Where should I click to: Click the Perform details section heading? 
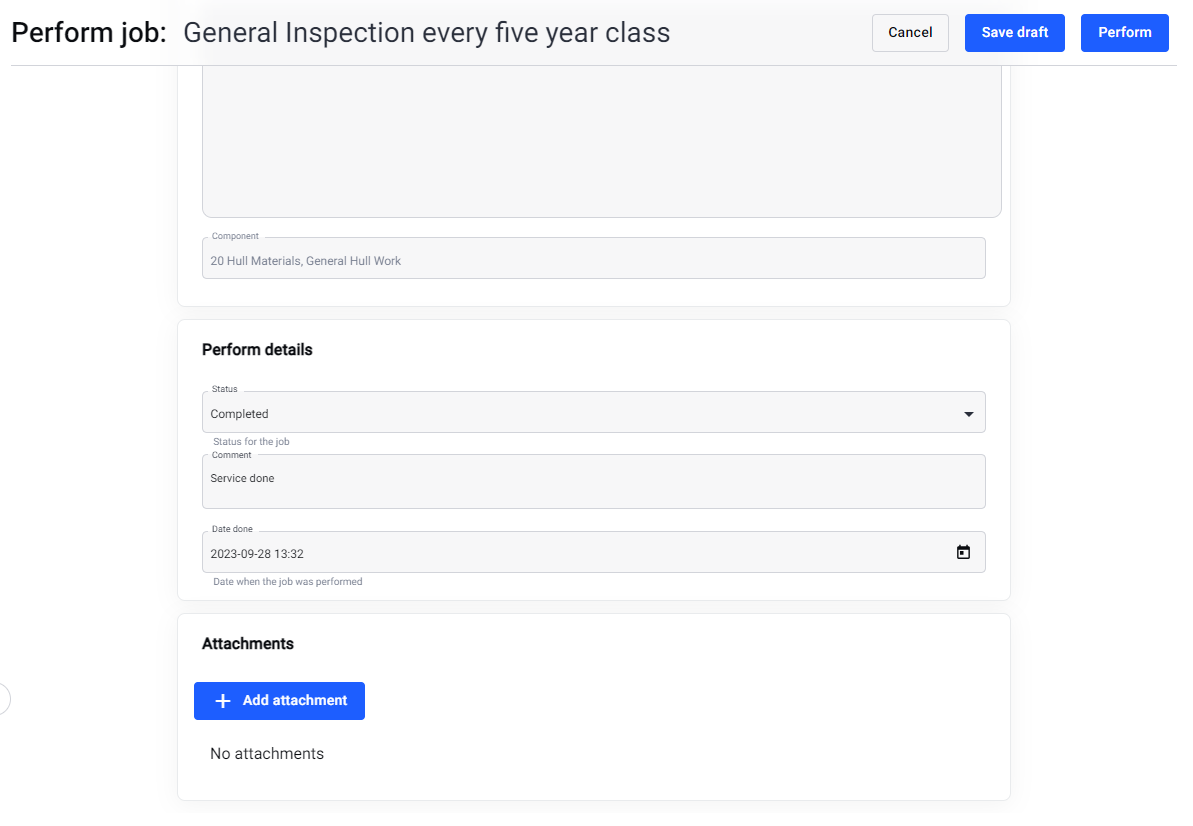257,350
